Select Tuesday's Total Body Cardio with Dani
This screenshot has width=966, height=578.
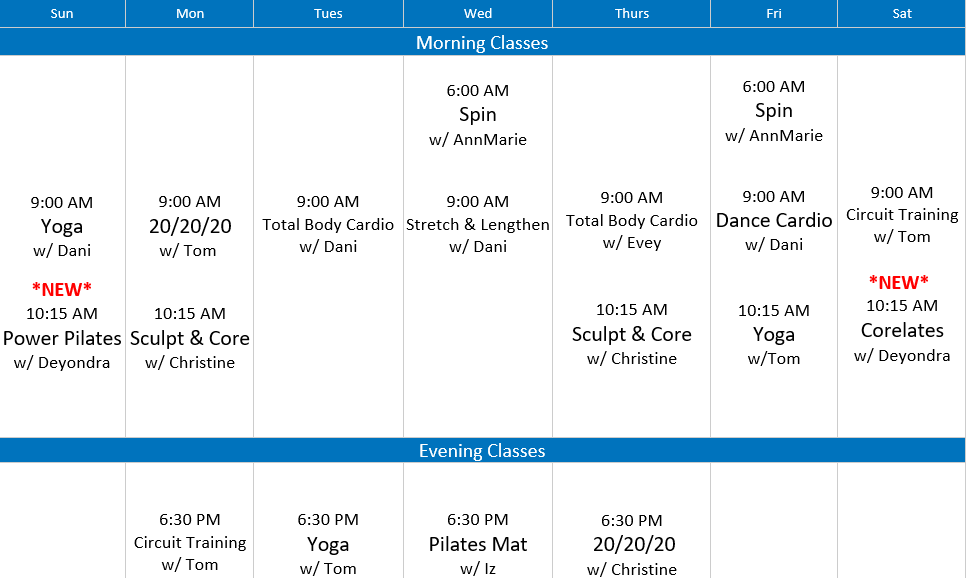click(x=328, y=225)
